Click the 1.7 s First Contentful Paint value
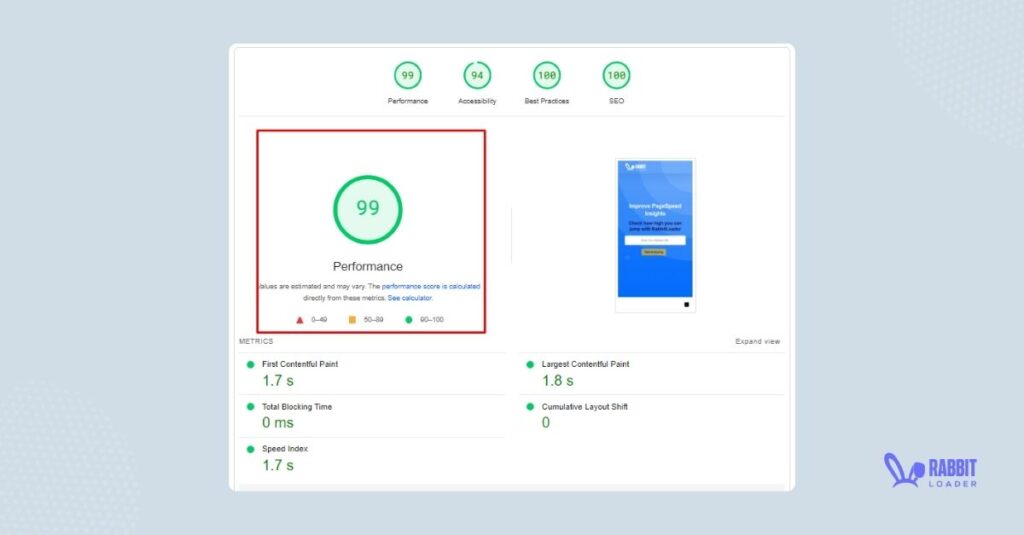 click(278, 381)
